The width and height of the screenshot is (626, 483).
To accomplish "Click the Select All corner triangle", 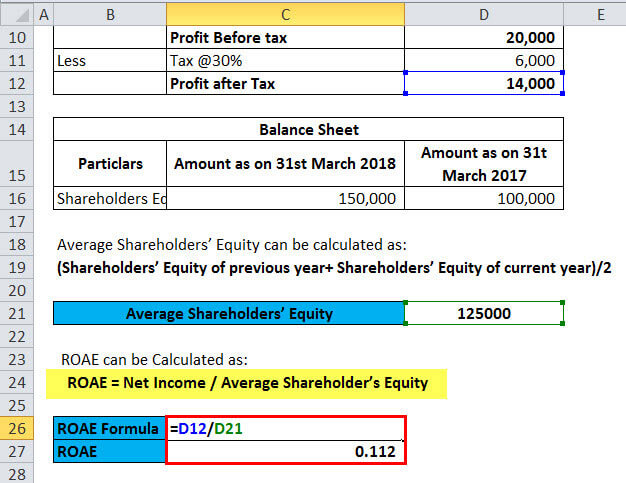I will pyautogui.click(x=17, y=13).
